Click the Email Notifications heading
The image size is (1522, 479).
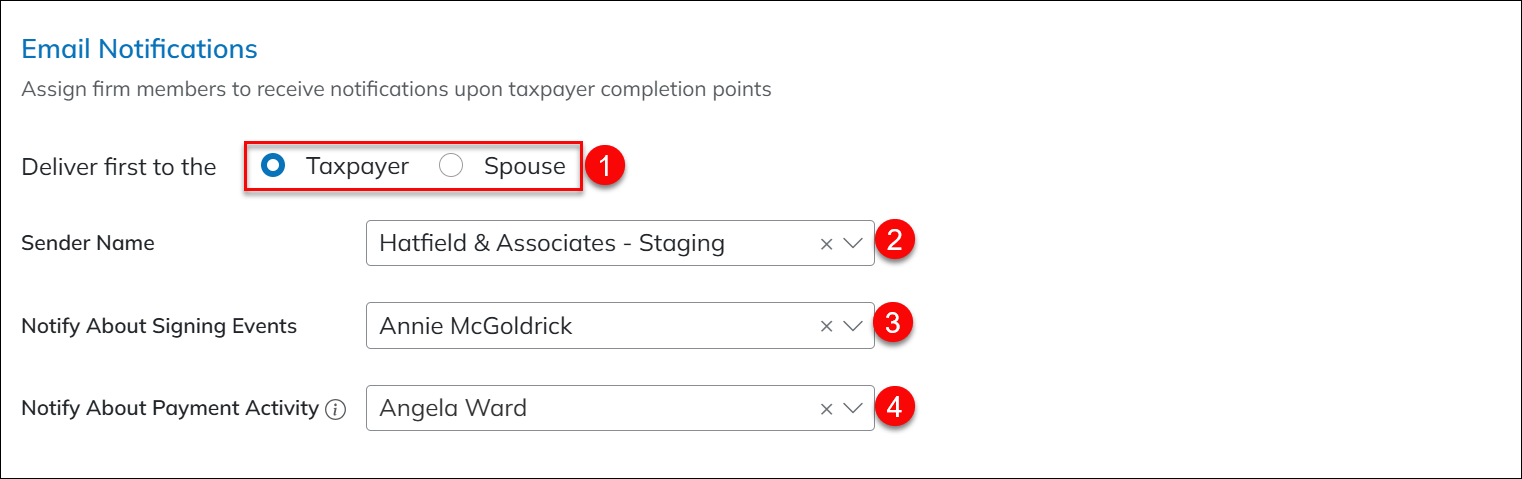[x=139, y=49]
